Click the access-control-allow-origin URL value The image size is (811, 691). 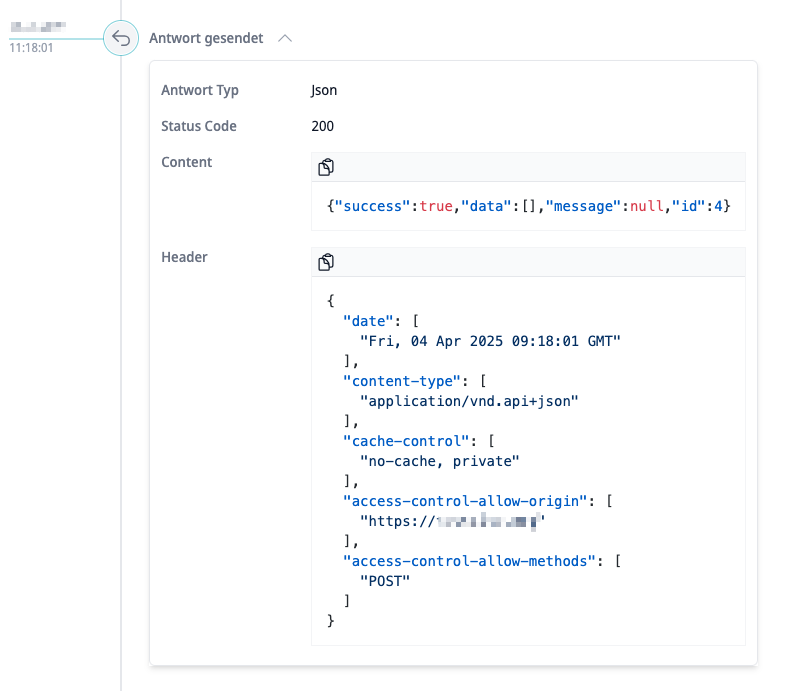[x=451, y=521]
